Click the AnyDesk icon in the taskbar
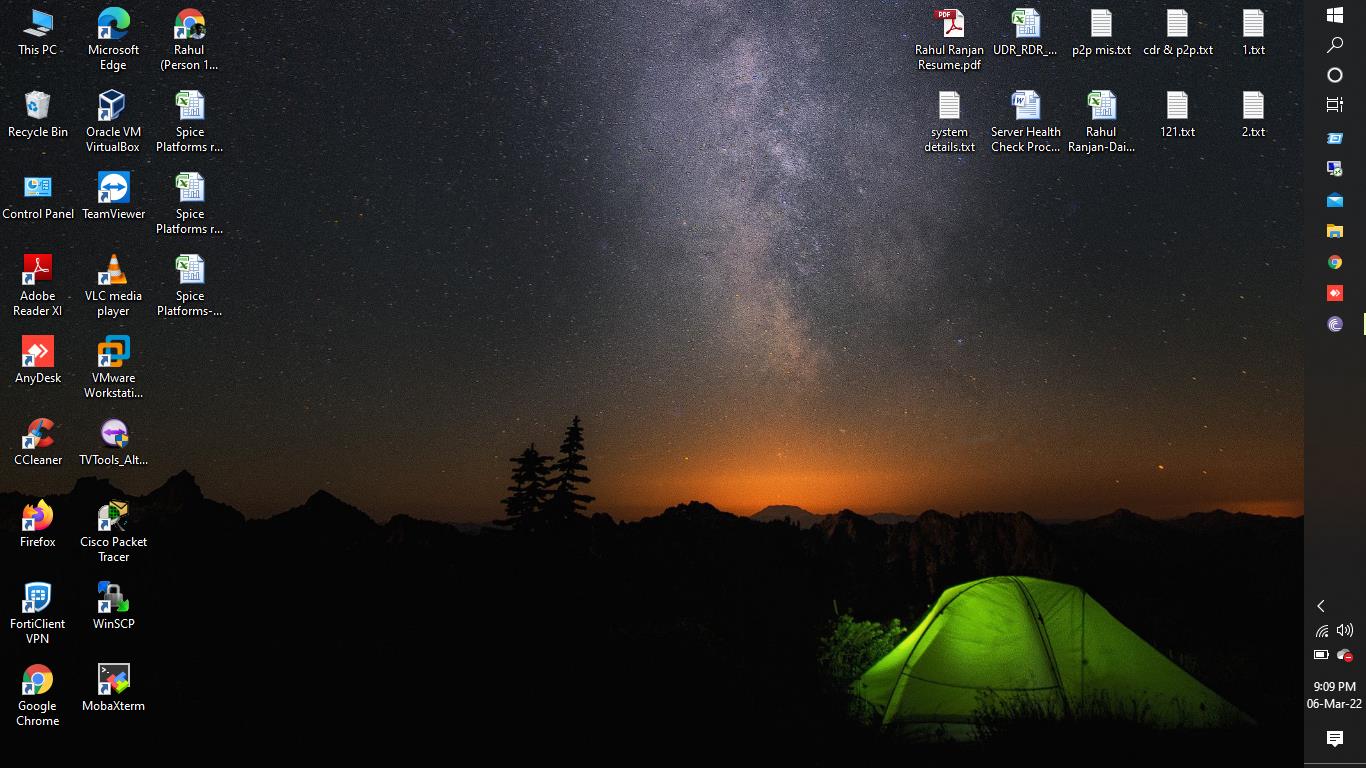The height and width of the screenshot is (768, 1366). coord(1334,293)
